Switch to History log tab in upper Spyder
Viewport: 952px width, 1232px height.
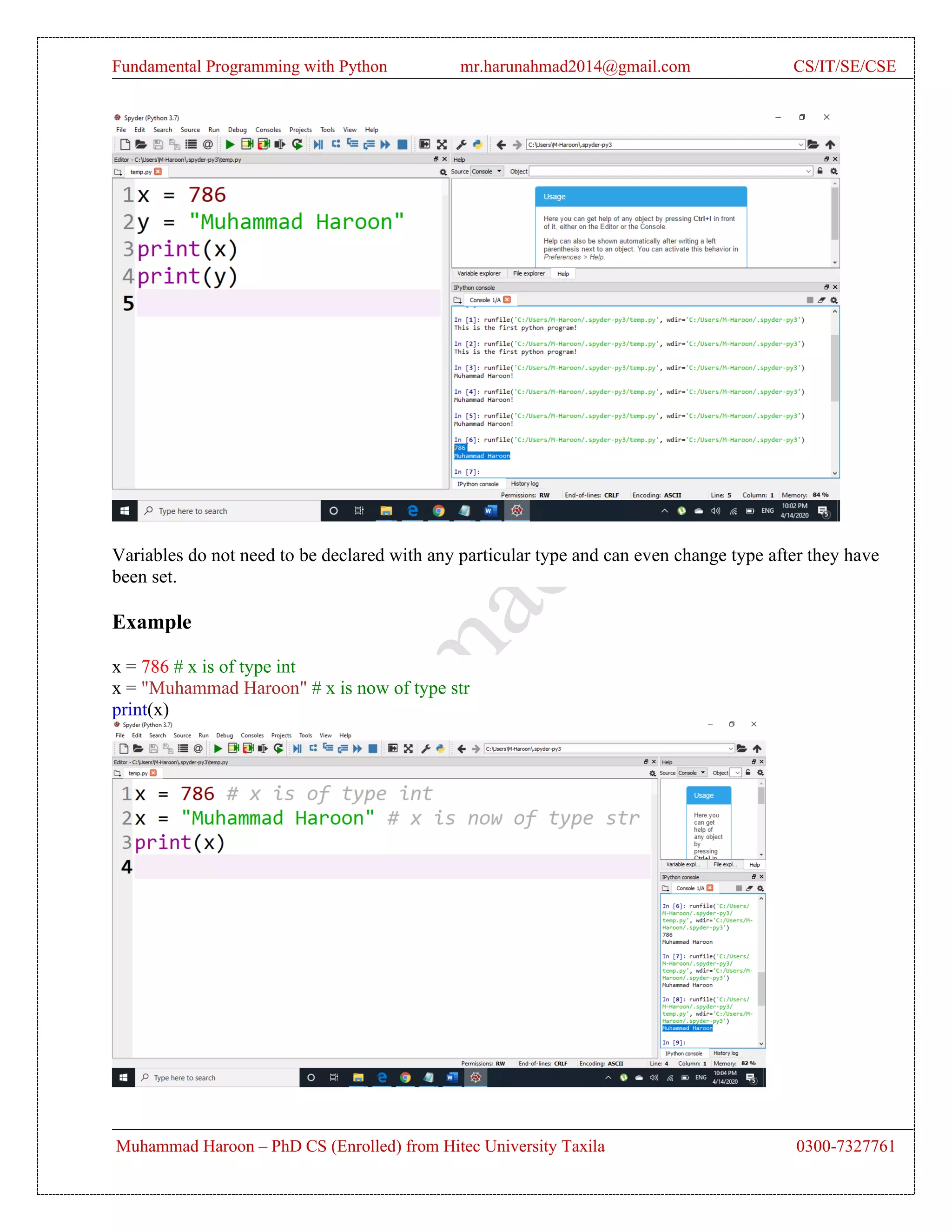pos(524,484)
